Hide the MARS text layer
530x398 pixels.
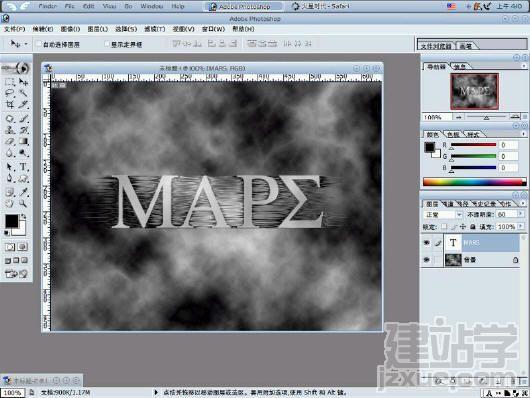427,242
